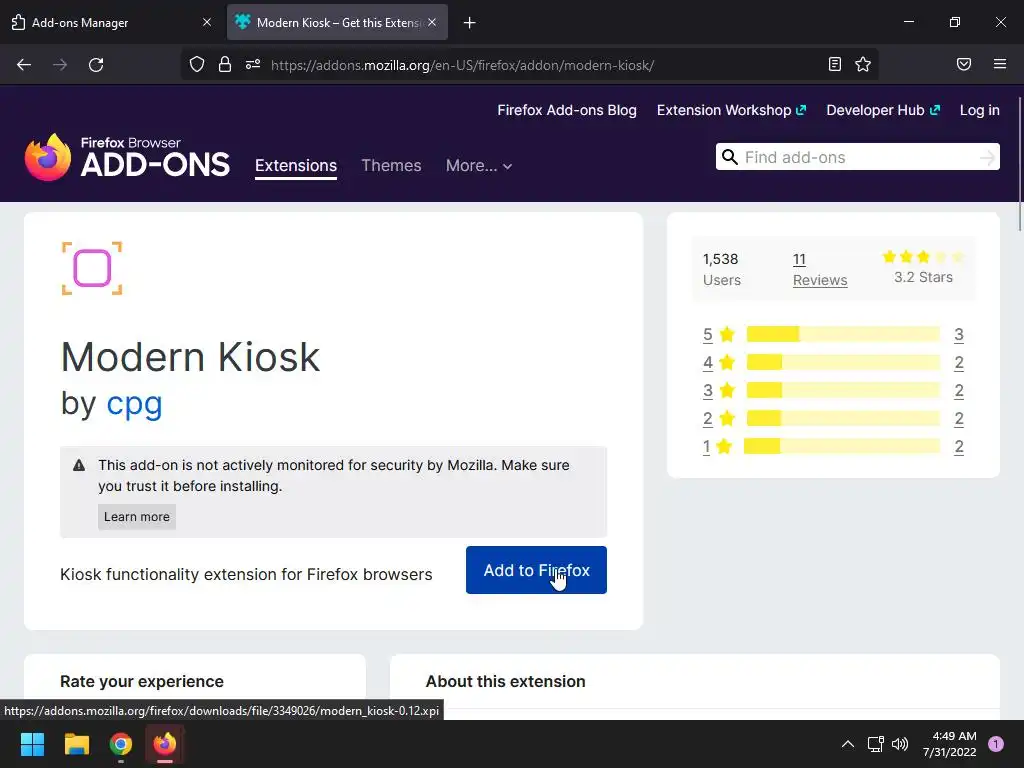Screen dimensions: 1024x768
Task: Reload the page with the refresh icon
Action: coord(96,65)
